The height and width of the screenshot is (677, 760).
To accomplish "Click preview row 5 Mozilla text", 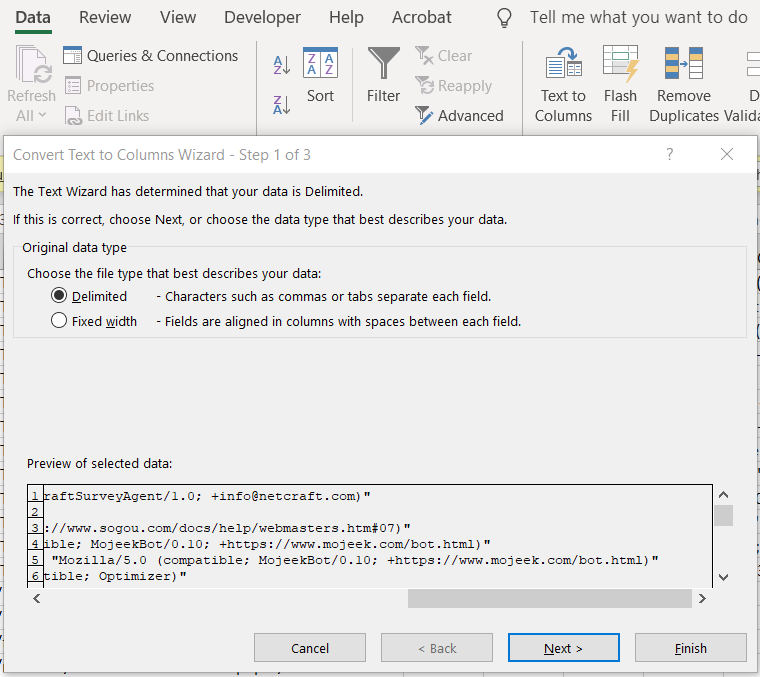I will coord(355,560).
